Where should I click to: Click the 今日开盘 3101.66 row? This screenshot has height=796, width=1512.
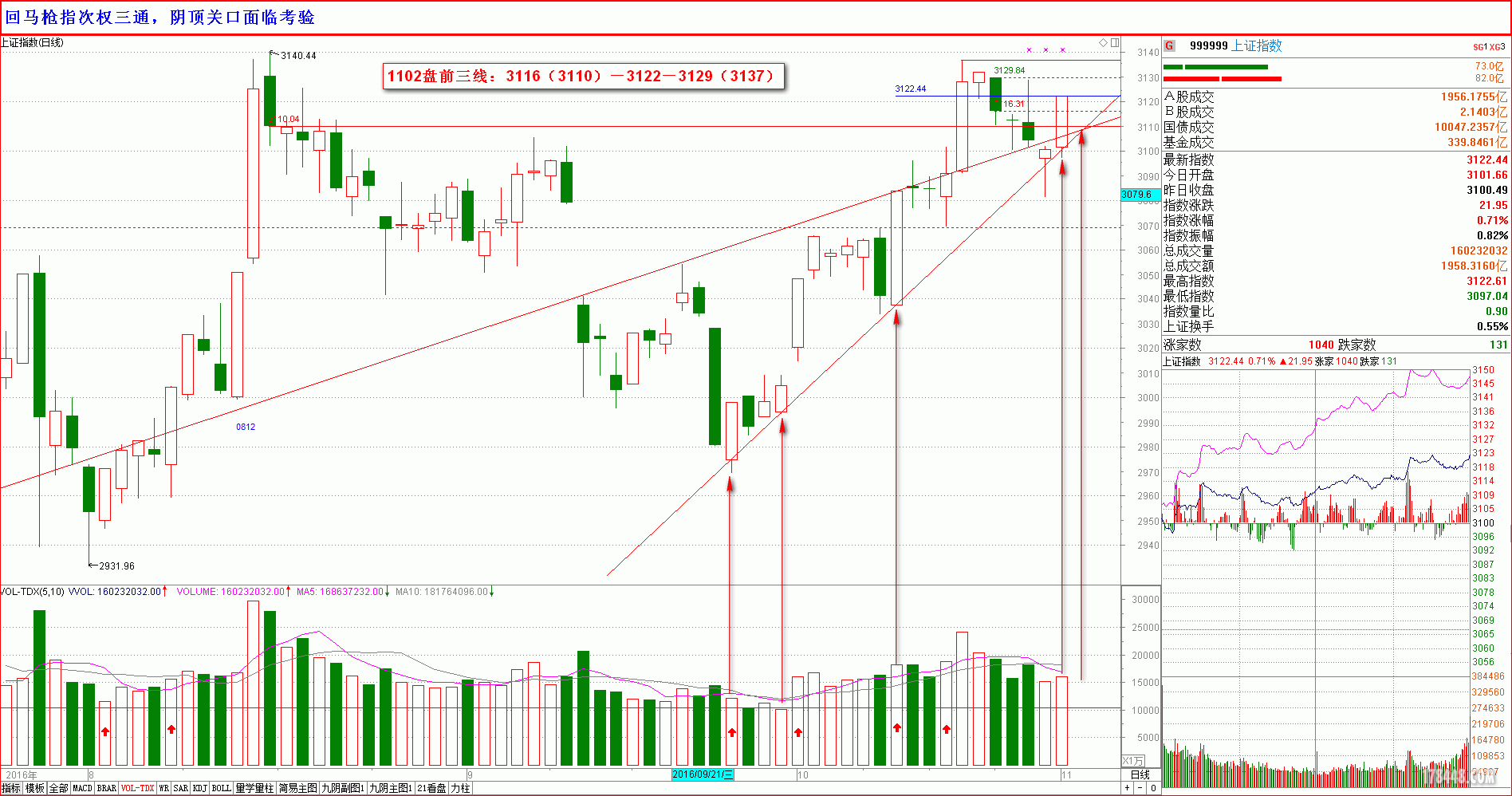pos(1336,175)
